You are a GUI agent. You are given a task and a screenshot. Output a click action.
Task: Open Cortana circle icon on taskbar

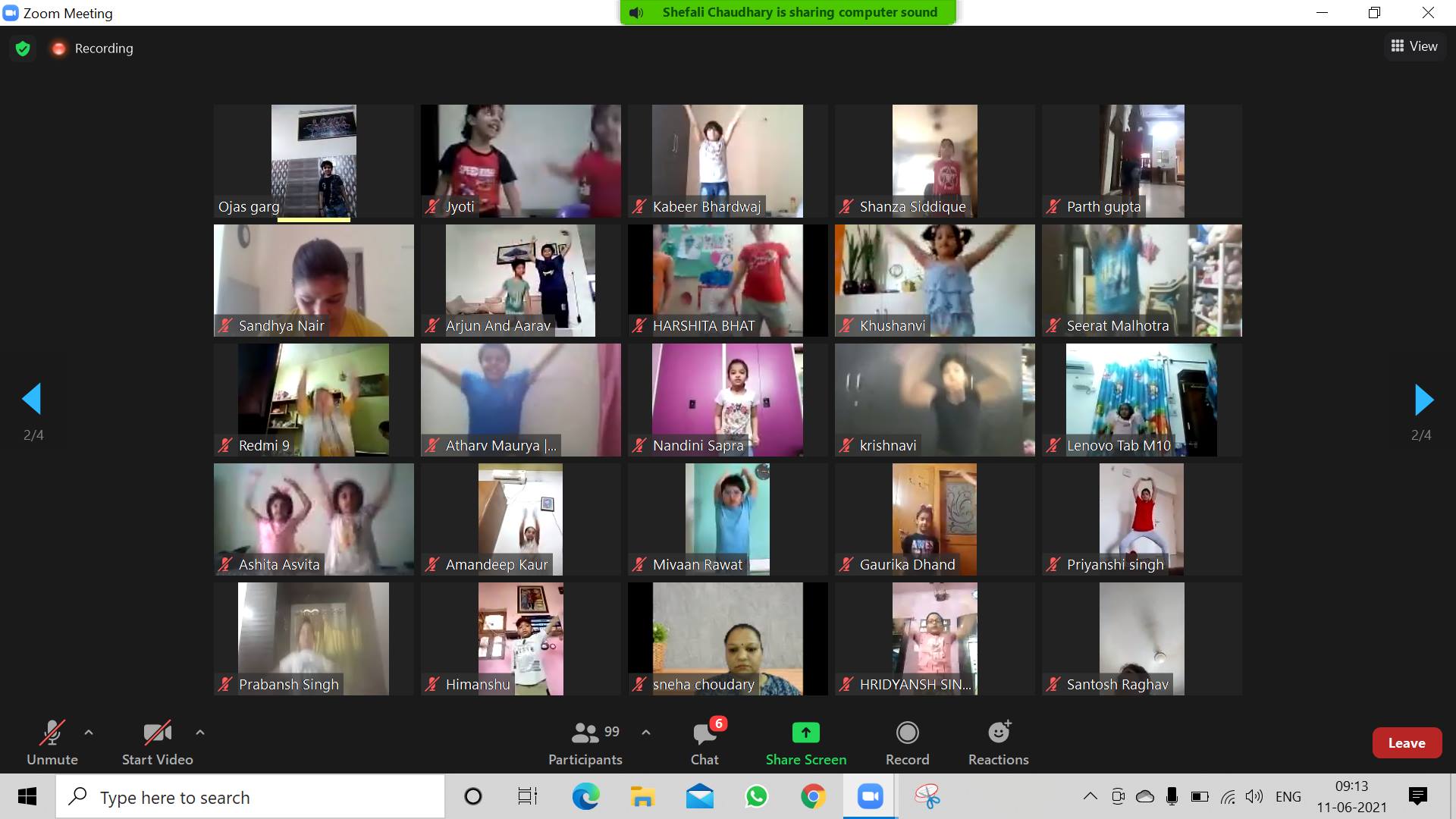472,796
